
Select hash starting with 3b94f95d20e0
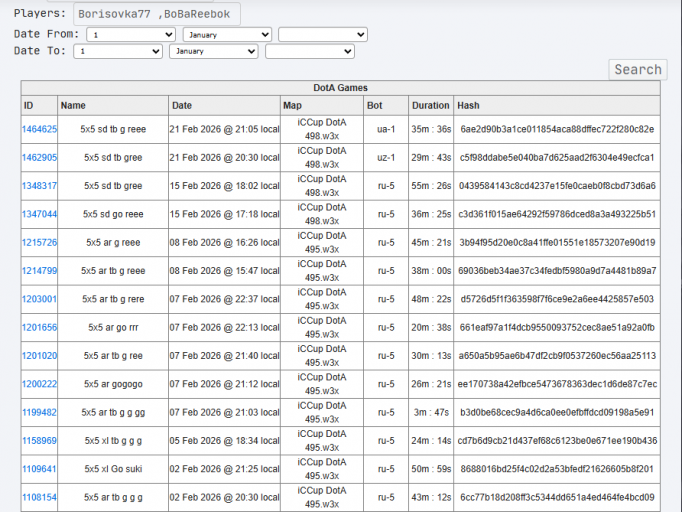(557, 242)
